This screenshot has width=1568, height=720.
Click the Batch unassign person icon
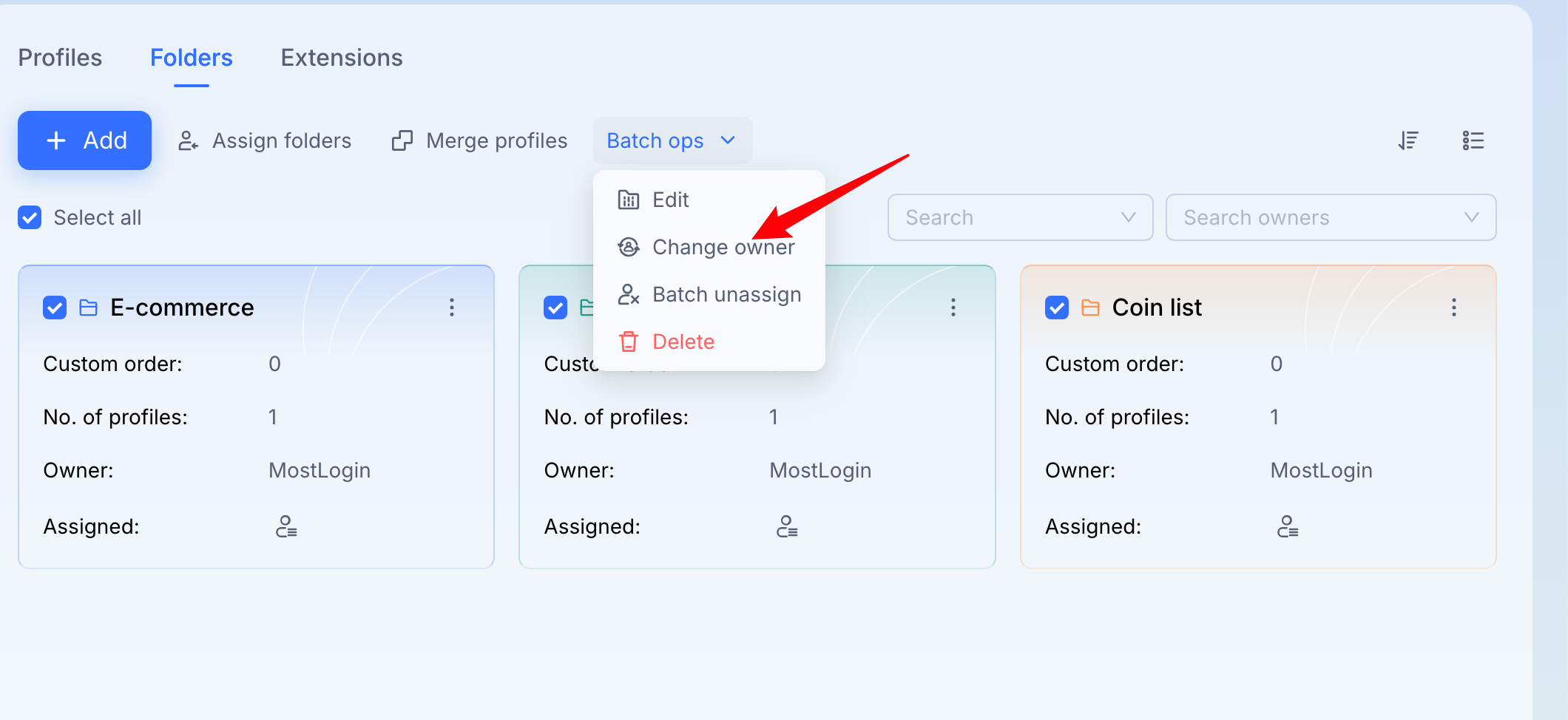[x=629, y=294]
